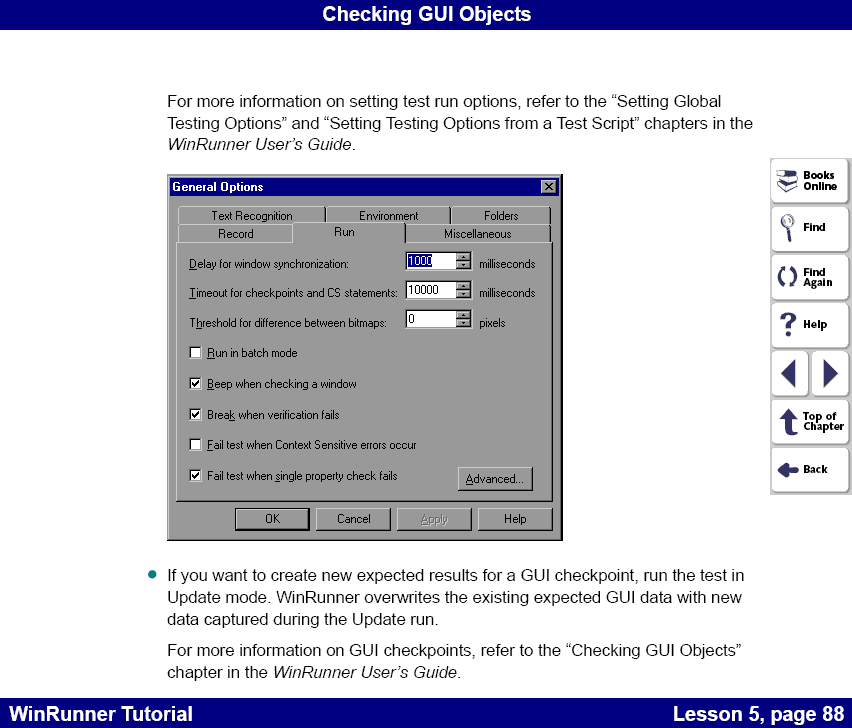Viewport: 852px width, 728px height.
Task: Go to the next page arrow
Action: 829,373
